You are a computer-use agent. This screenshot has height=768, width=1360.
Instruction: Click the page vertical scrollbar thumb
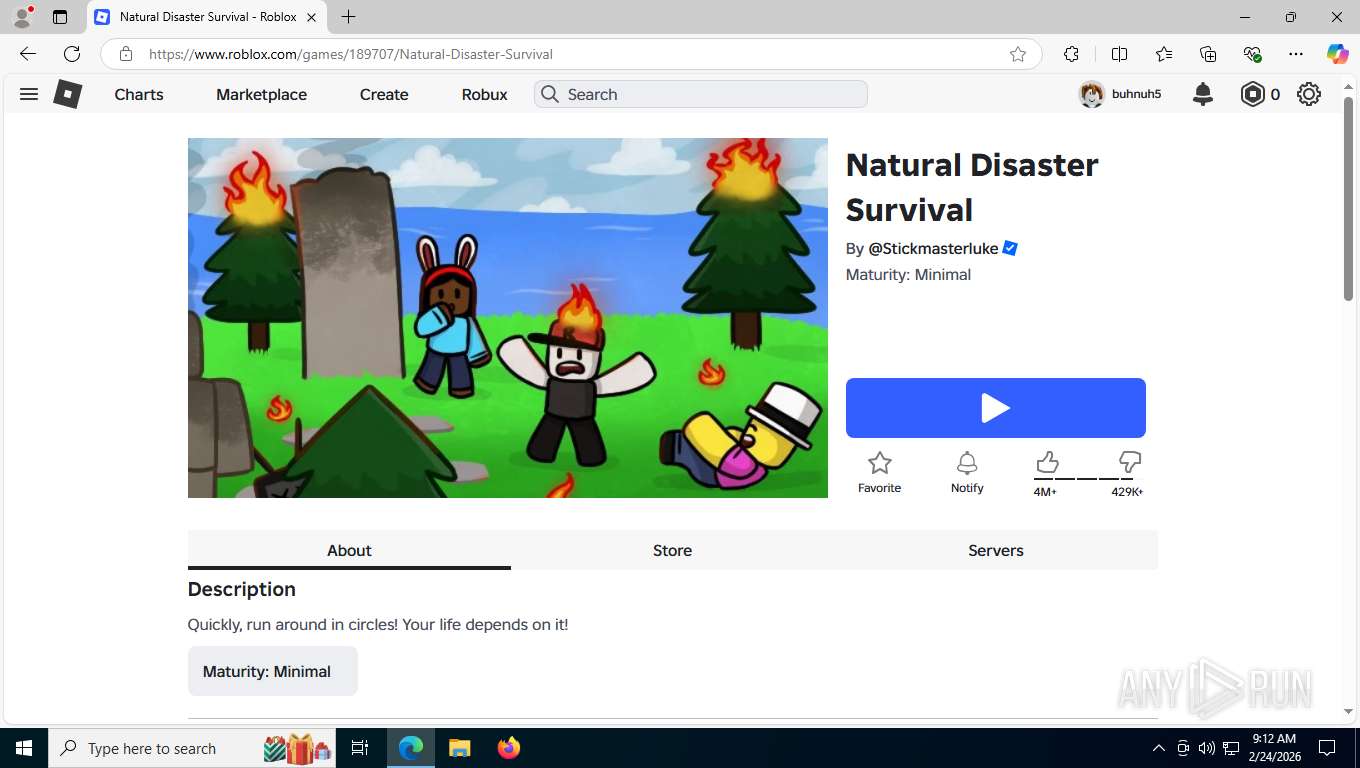pyautogui.click(x=1349, y=197)
